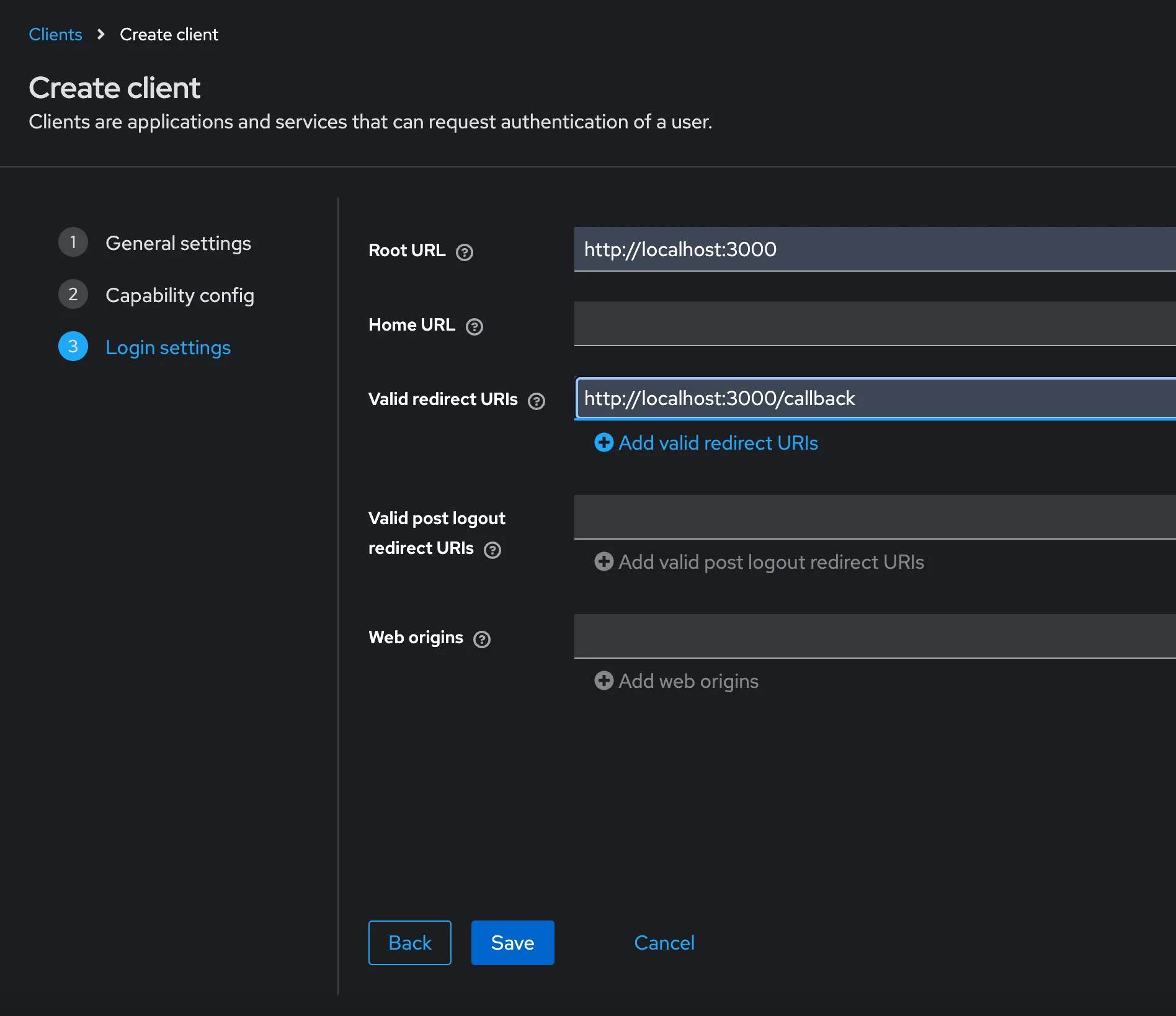Viewport: 1176px width, 1016px height.
Task: Open the Root URL help tooltip icon
Action: point(465,252)
